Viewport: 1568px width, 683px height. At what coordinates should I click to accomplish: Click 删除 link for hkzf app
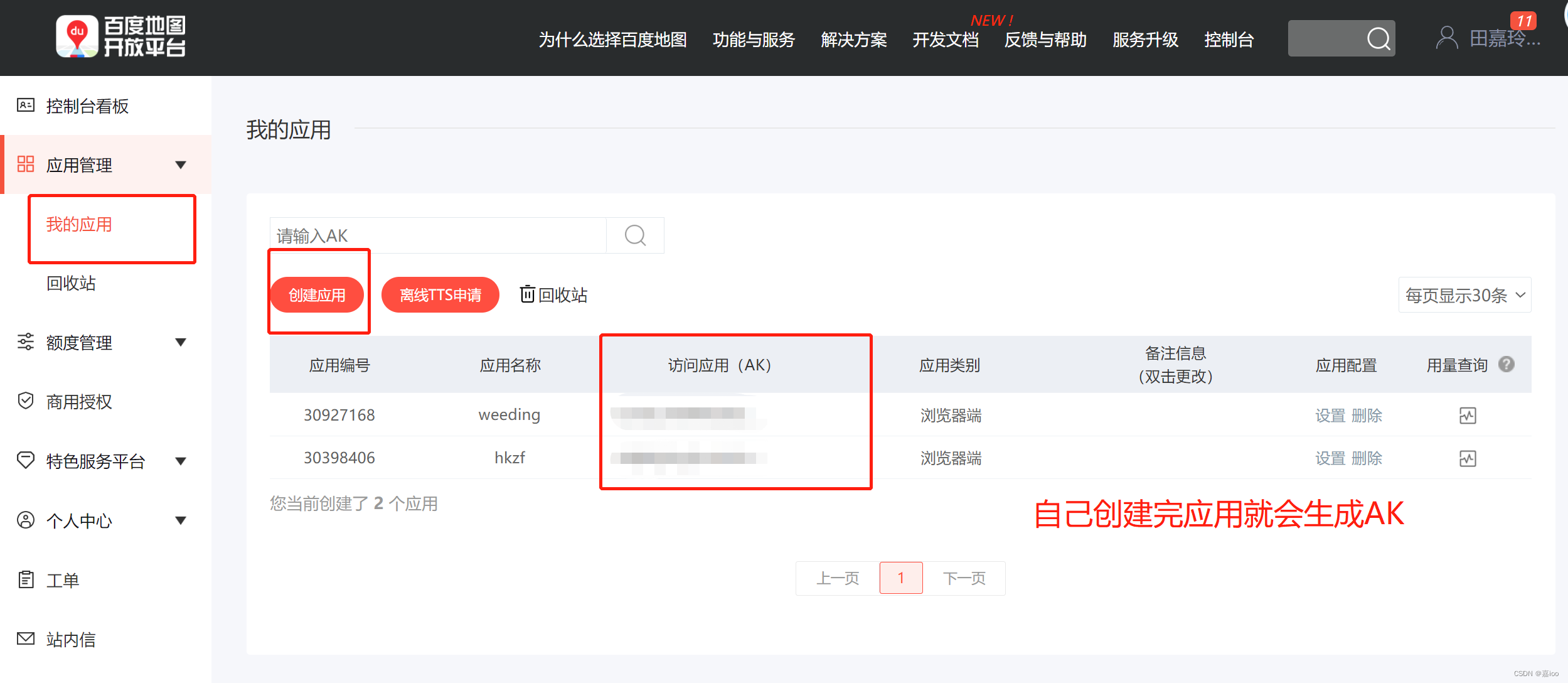click(x=1367, y=458)
